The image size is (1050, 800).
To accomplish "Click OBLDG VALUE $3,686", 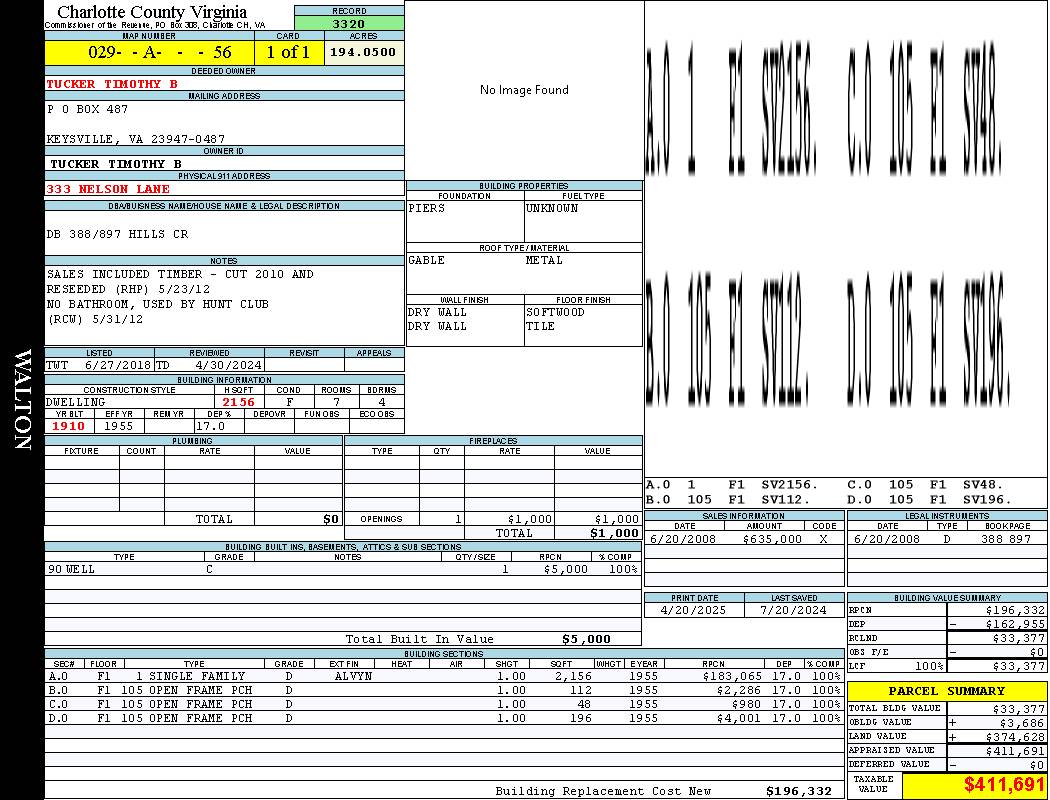I will tap(1022, 723).
